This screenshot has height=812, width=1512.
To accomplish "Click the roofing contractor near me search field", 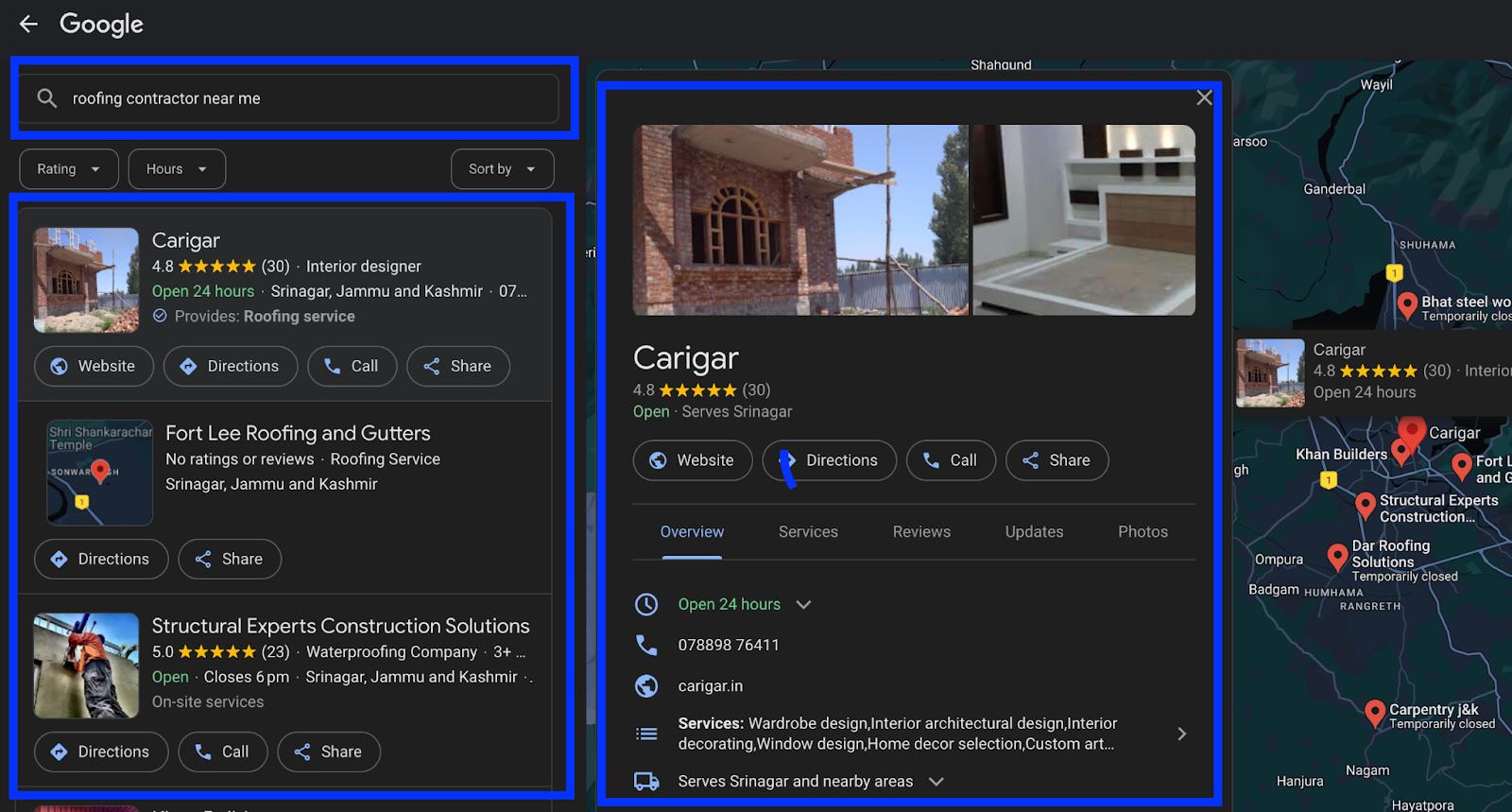I will click(x=288, y=98).
